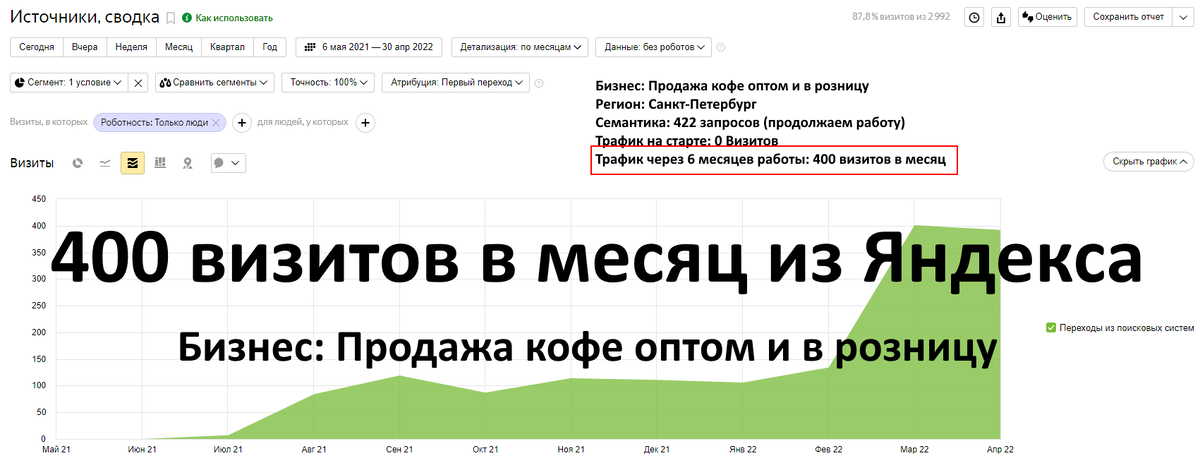Open the Детализация: по месяцам dropdown

click(x=520, y=47)
